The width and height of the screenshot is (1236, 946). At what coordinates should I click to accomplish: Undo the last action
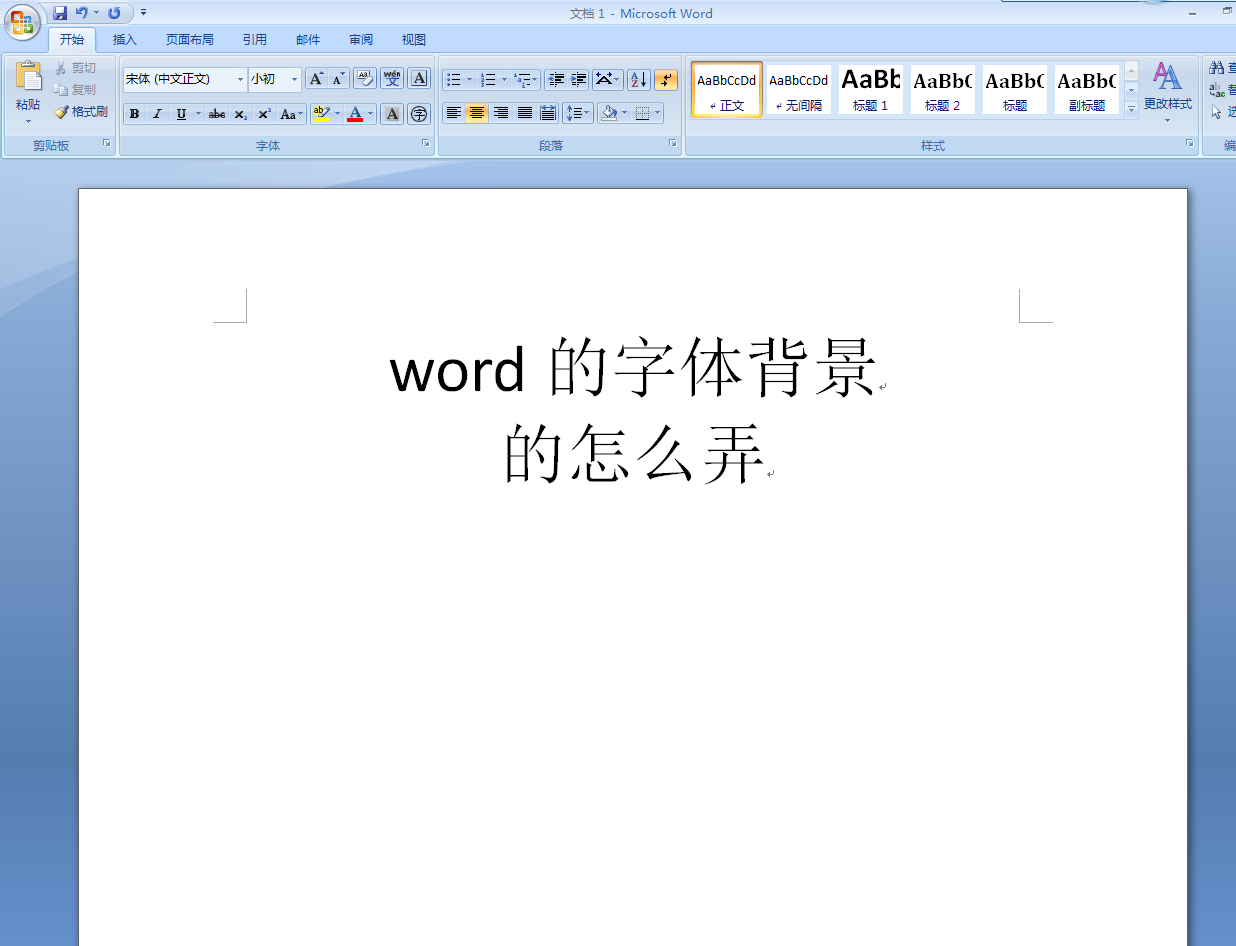82,13
